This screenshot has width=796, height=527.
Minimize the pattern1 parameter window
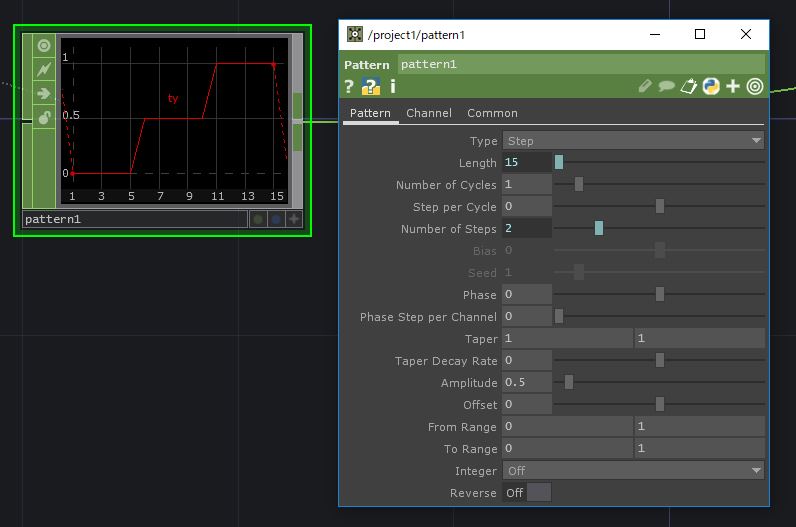pyautogui.click(x=655, y=35)
